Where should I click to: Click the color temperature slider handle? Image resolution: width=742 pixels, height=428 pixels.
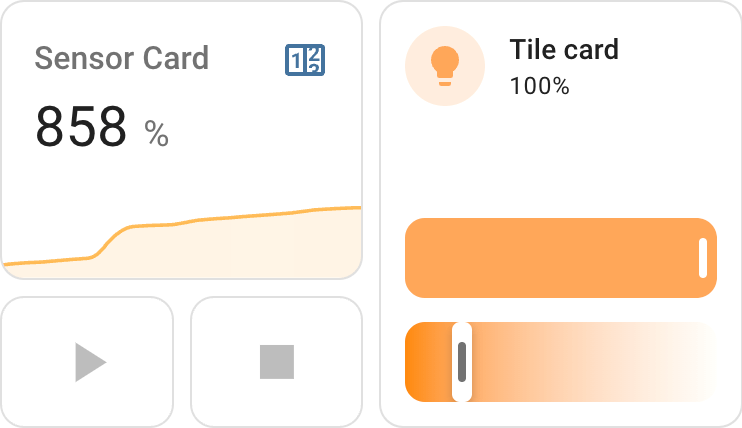tap(462, 362)
